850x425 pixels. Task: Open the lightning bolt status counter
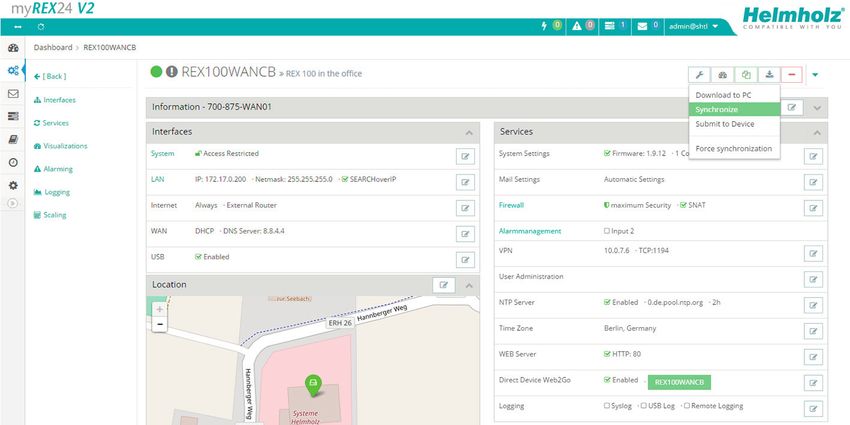(551, 25)
